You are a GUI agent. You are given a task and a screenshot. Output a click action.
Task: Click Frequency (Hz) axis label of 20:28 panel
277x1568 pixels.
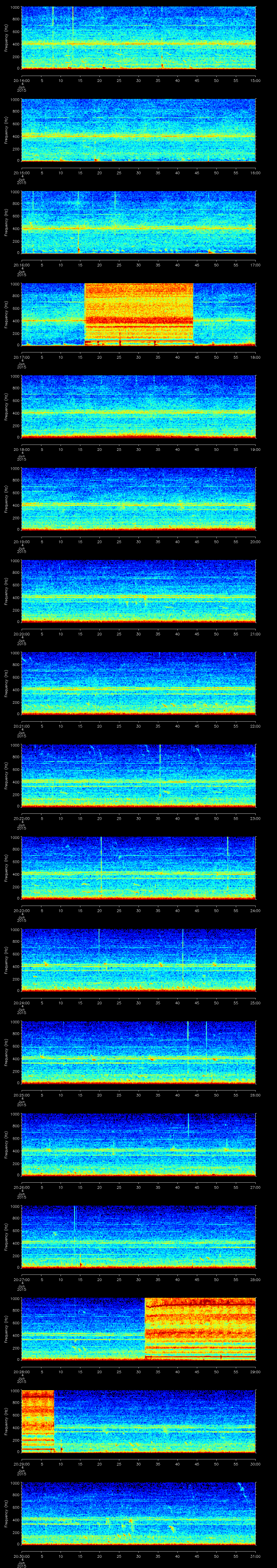pos(6,1329)
